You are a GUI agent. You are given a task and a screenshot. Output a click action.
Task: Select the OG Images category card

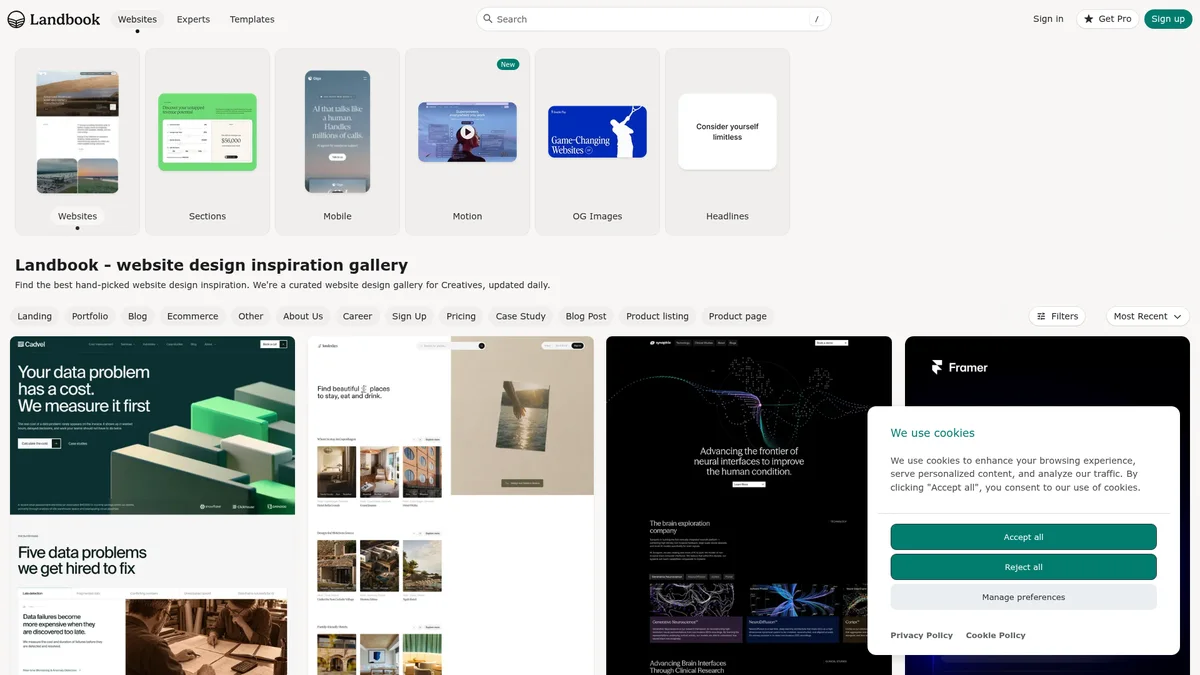pos(597,142)
